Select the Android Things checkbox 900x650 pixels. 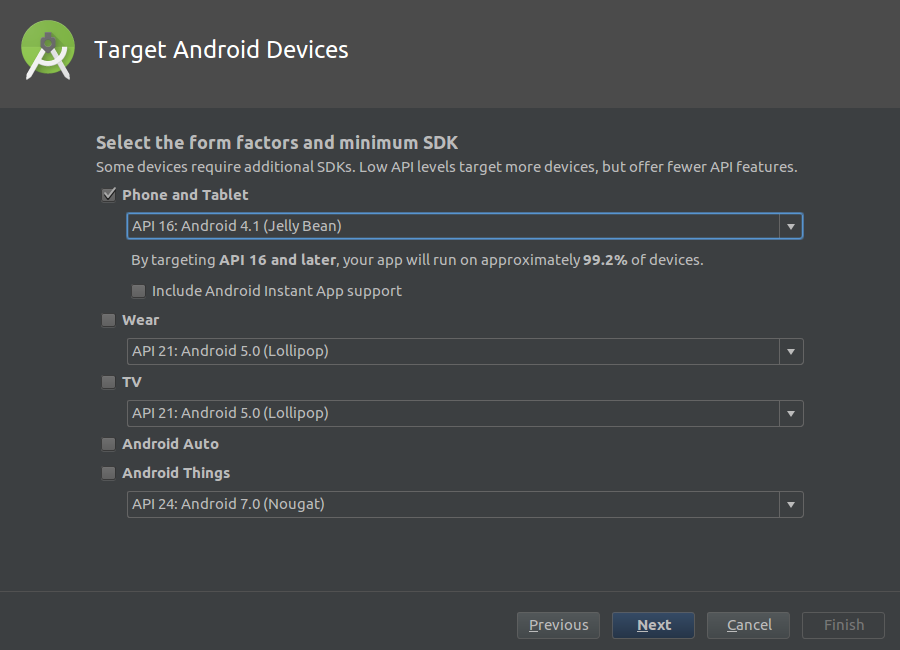coord(108,473)
